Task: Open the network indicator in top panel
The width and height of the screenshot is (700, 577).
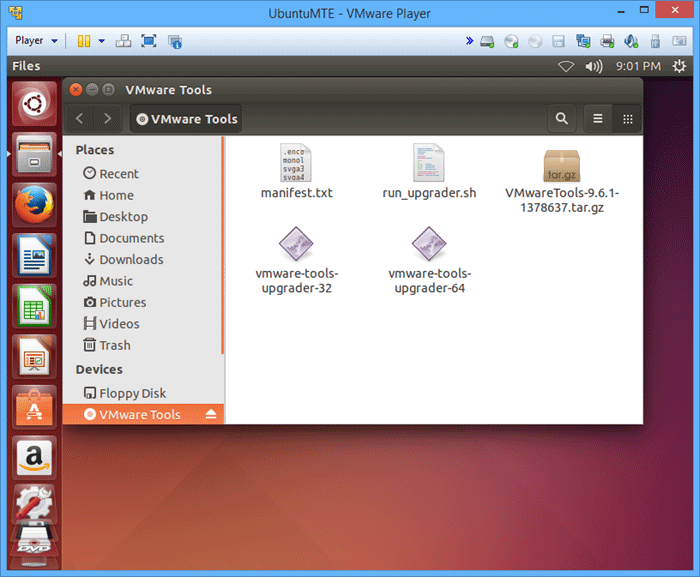Action: (x=566, y=67)
